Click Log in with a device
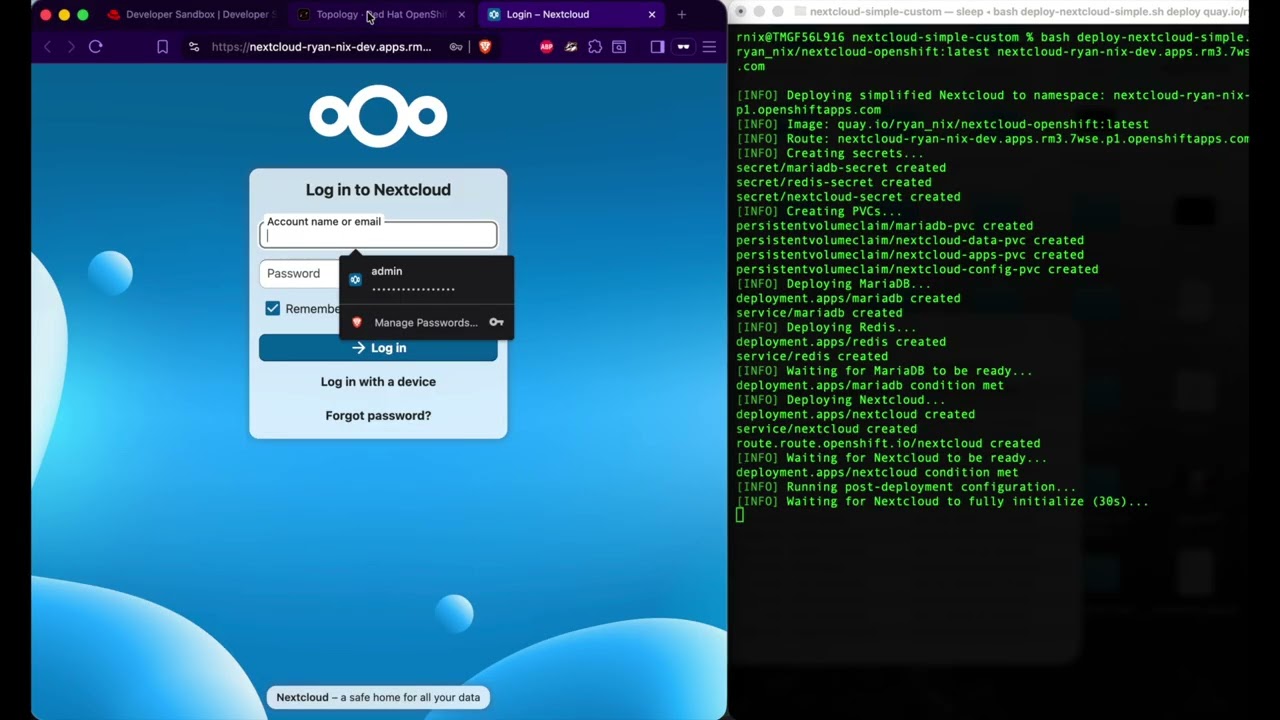Viewport: 1280px width, 720px height. click(378, 382)
